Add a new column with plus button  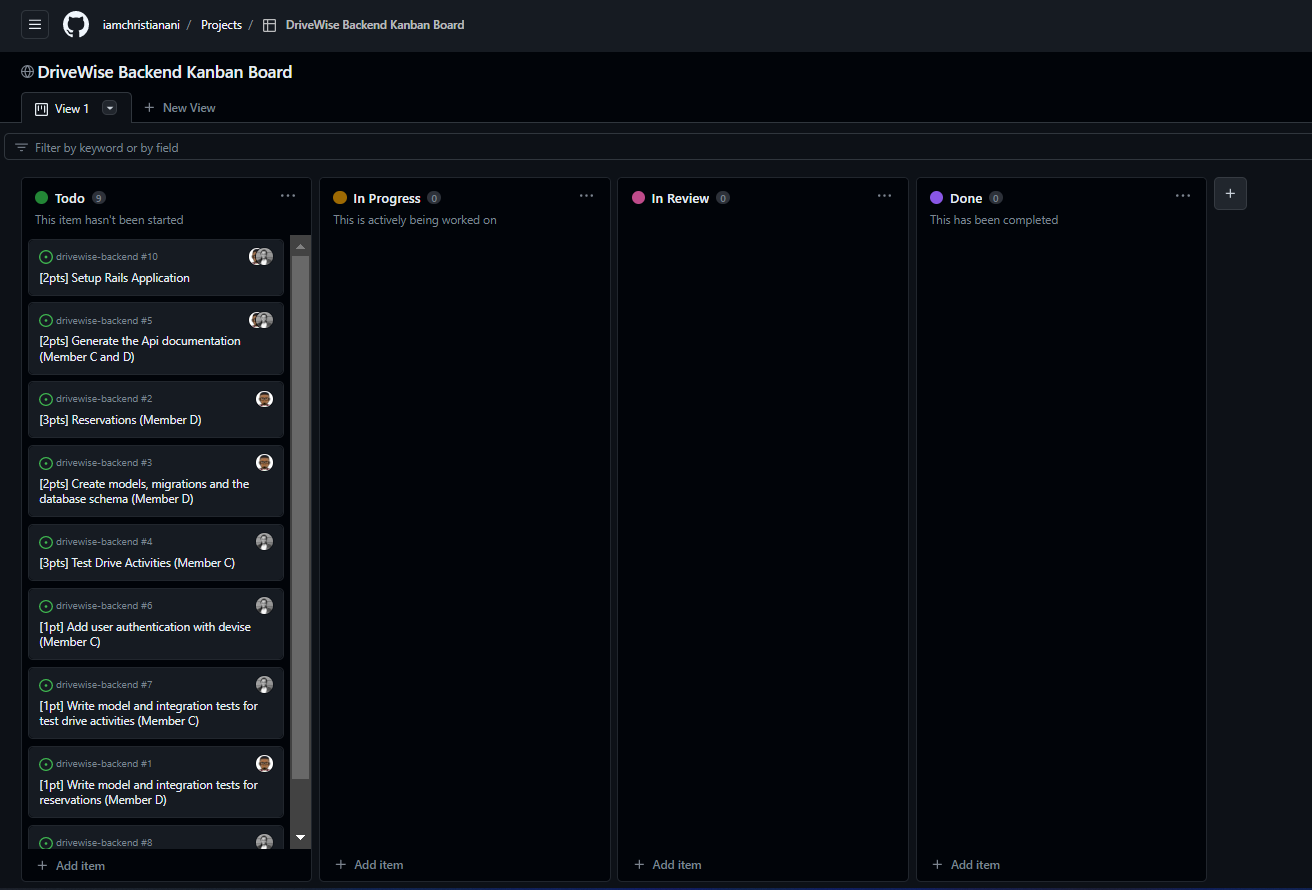pos(1230,194)
